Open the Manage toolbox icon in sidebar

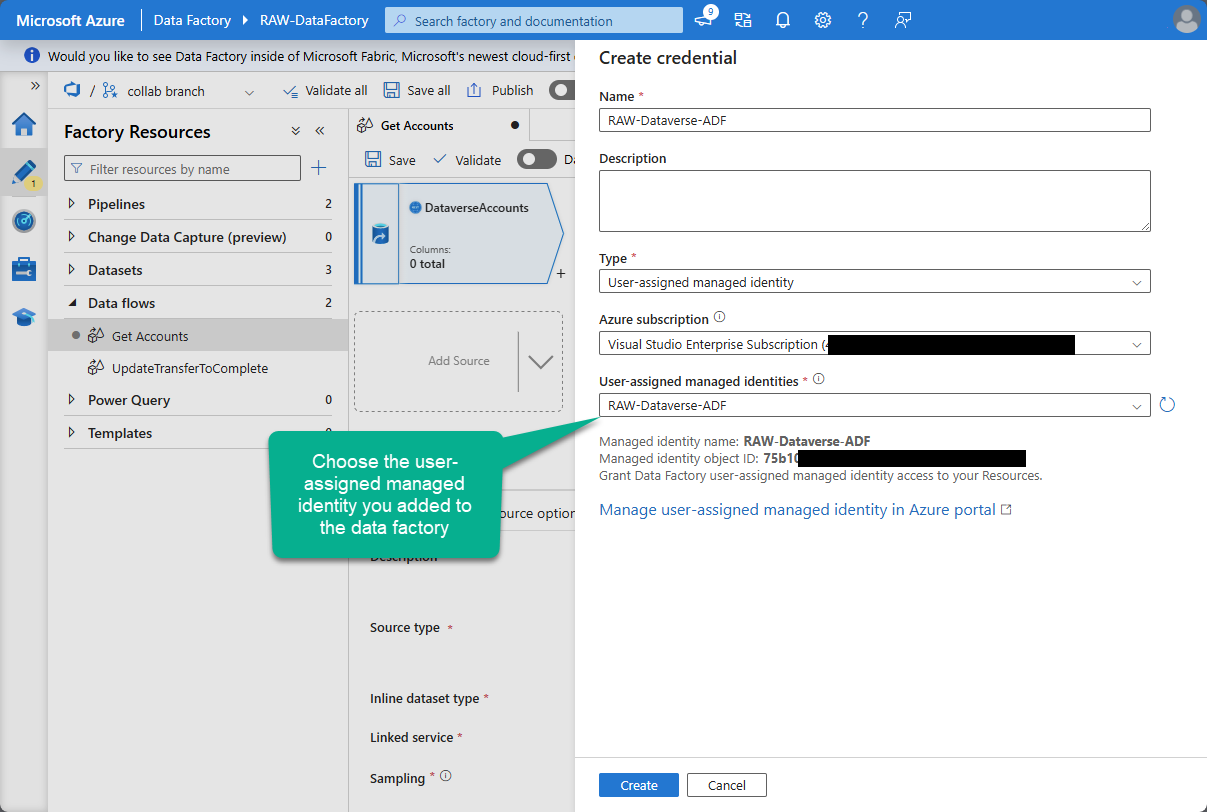(x=23, y=269)
